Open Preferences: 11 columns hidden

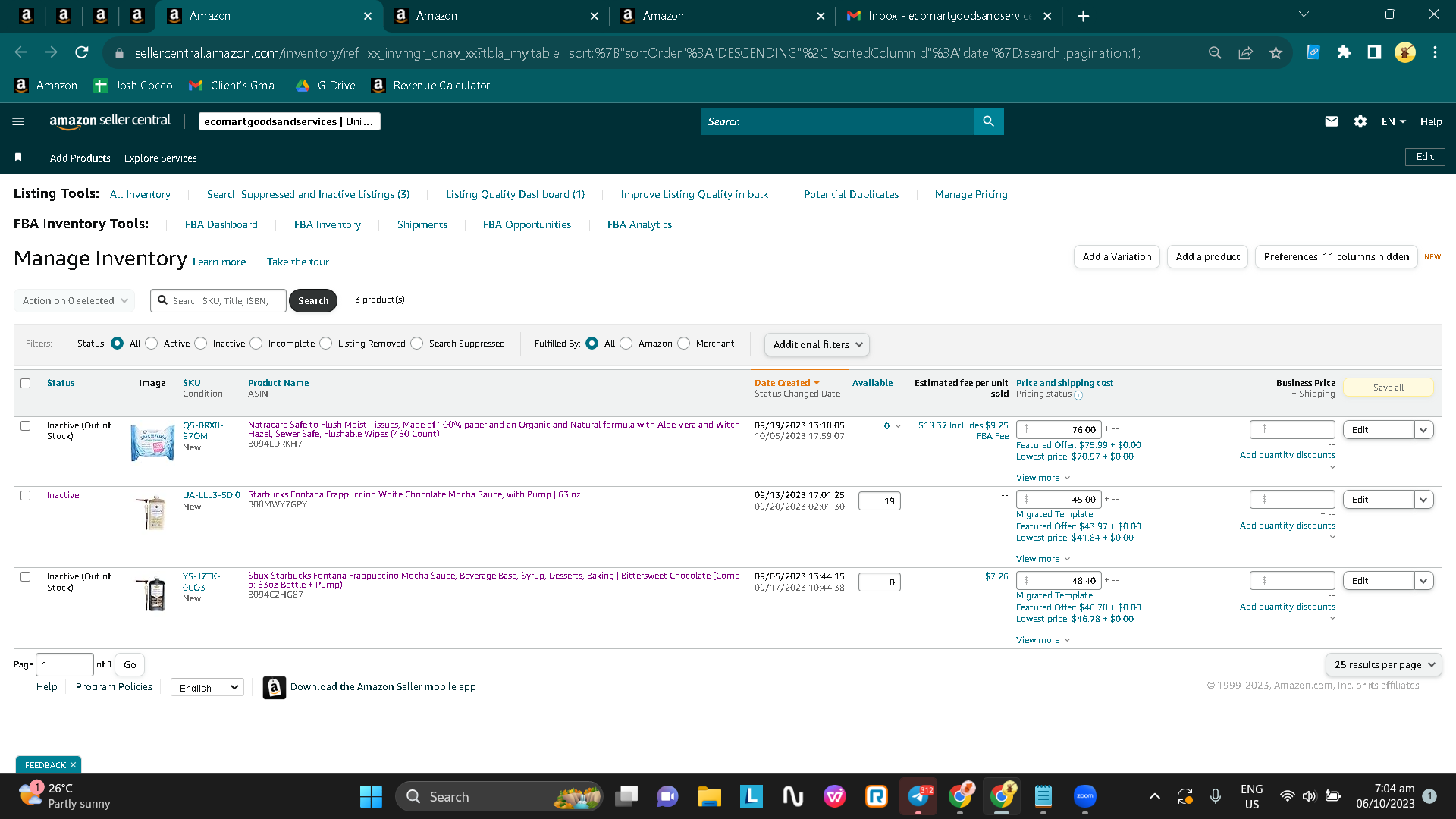1336,257
